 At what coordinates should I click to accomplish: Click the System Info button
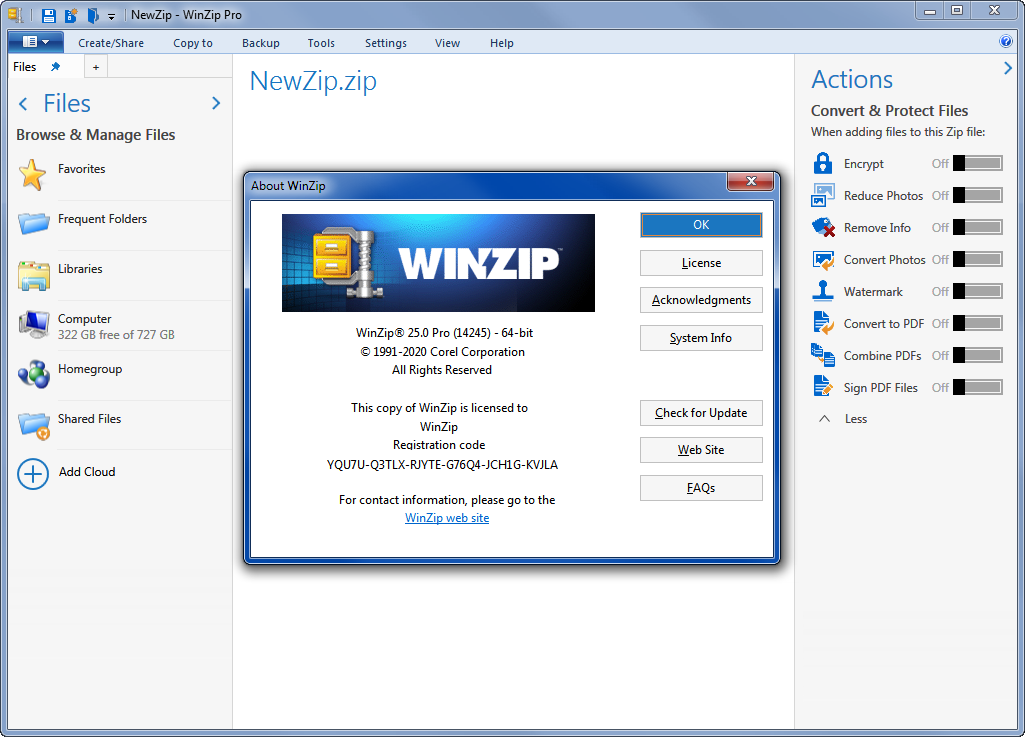701,338
